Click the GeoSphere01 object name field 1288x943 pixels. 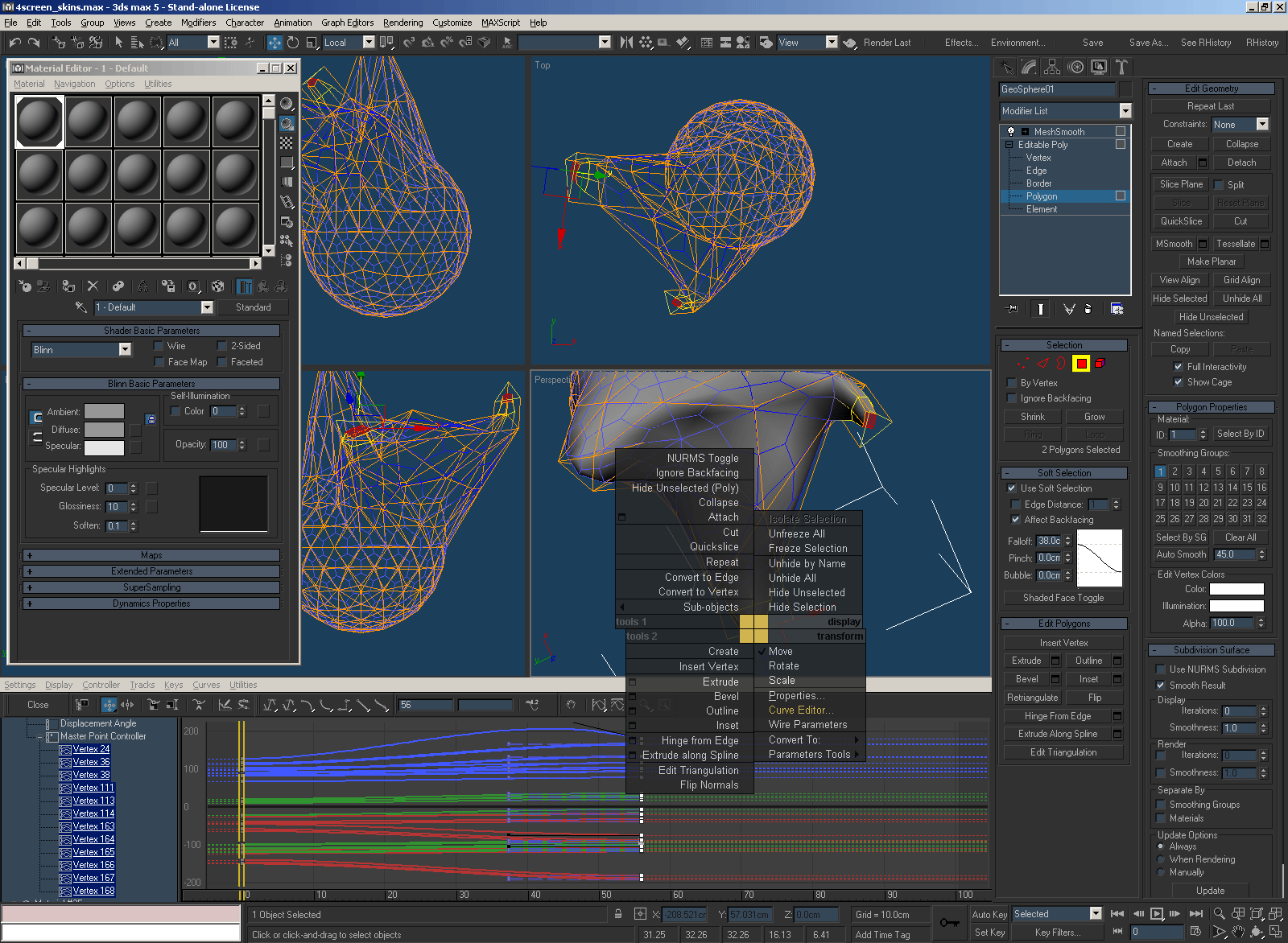tap(1057, 89)
